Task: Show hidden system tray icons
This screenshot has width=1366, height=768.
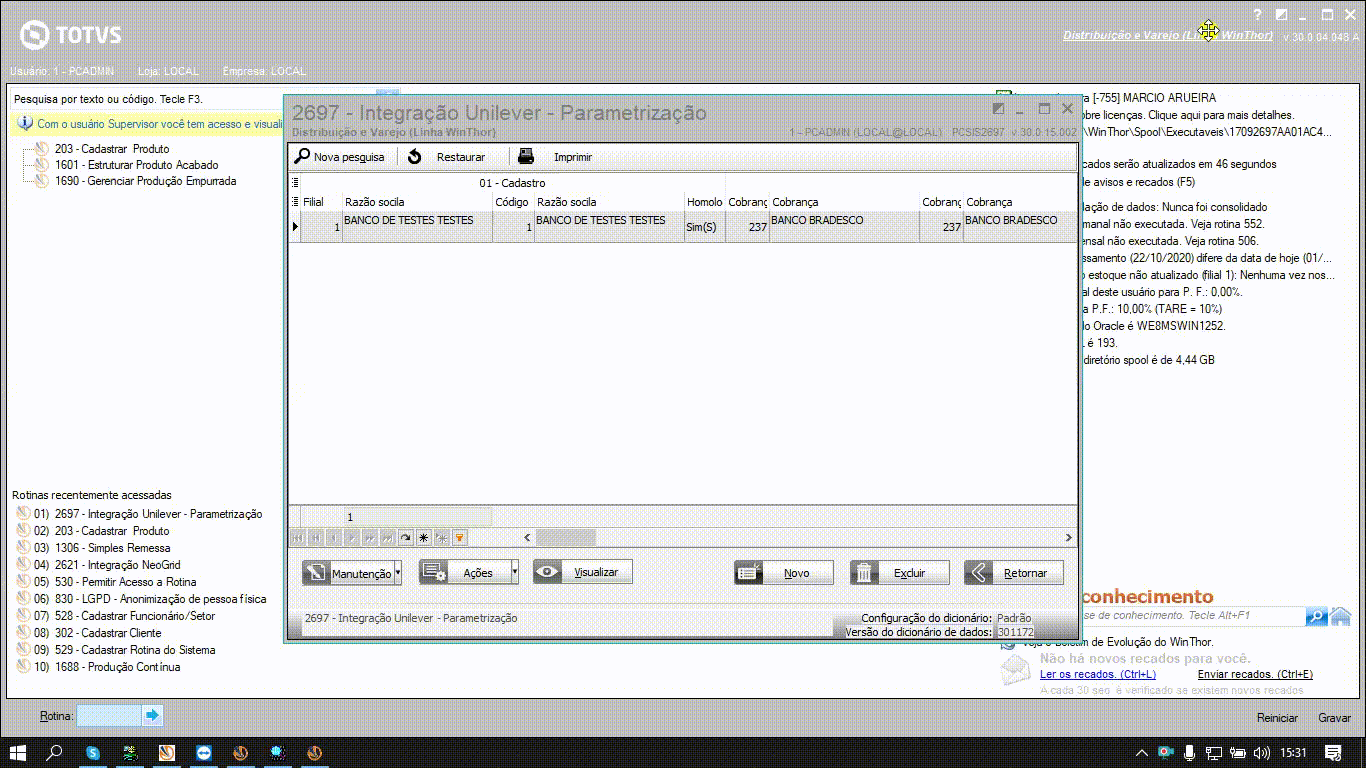Action: (x=1142, y=752)
